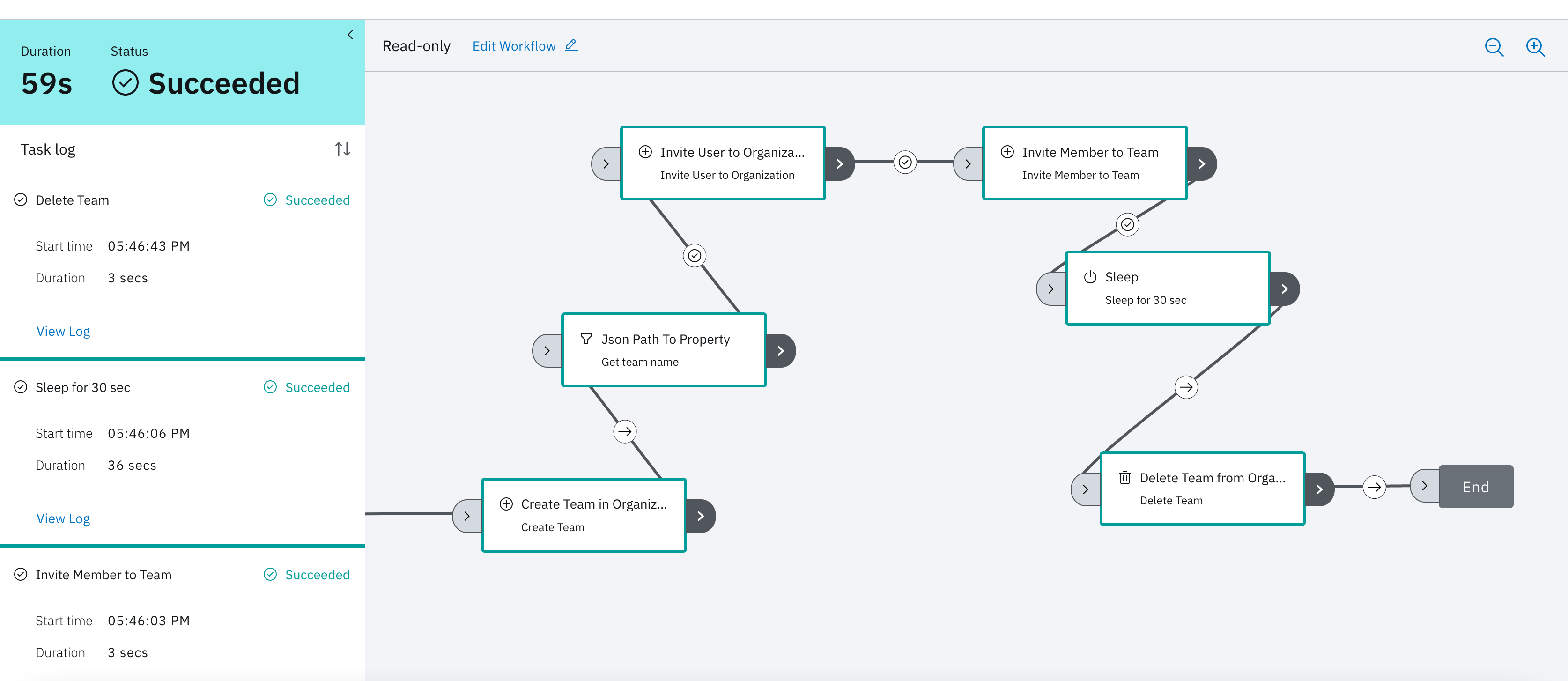Click the trash icon on Delete Team node
Image resolution: width=1568 pixels, height=681 pixels.
pyautogui.click(x=1124, y=478)
